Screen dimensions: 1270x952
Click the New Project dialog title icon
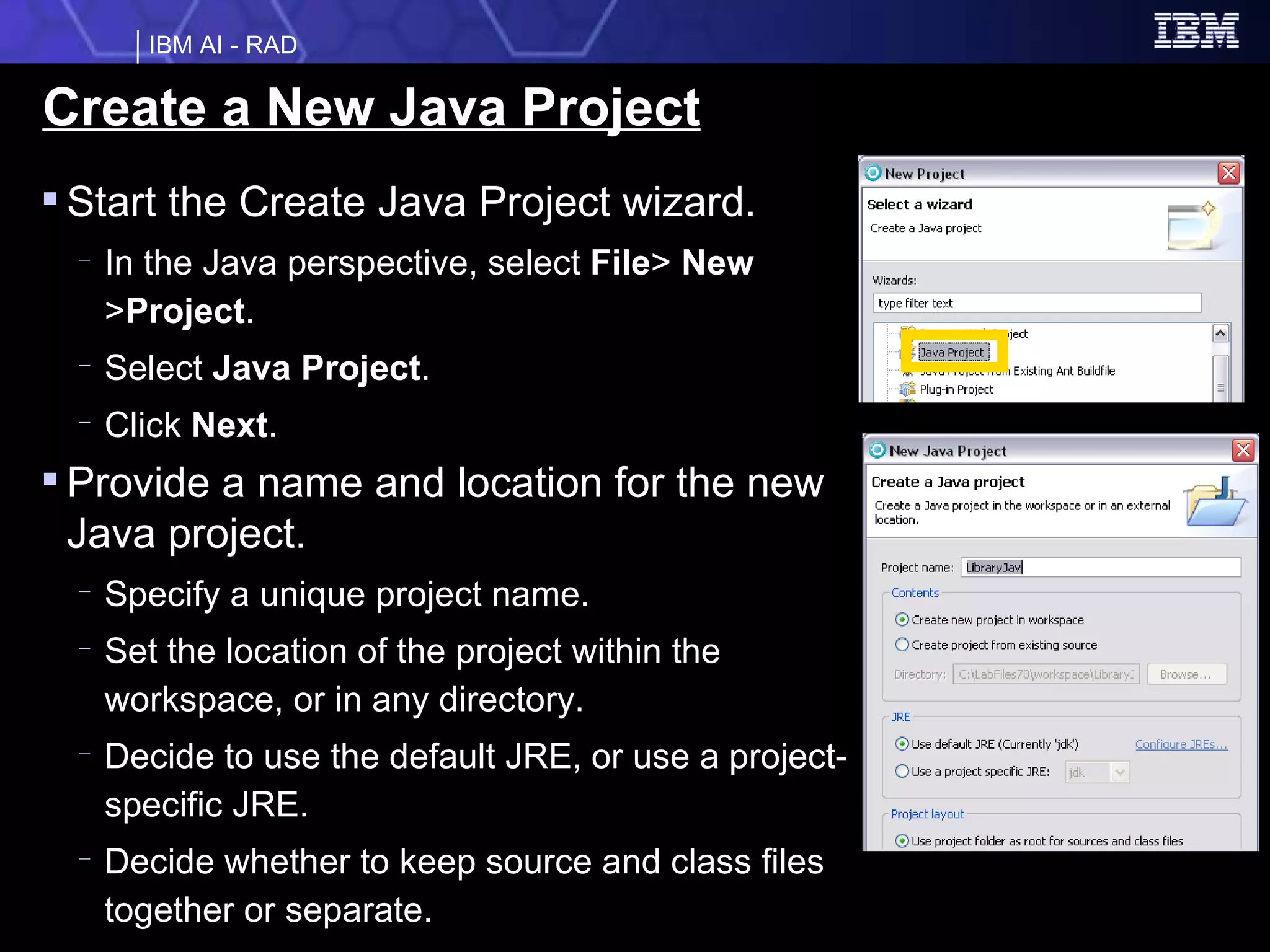873,172
